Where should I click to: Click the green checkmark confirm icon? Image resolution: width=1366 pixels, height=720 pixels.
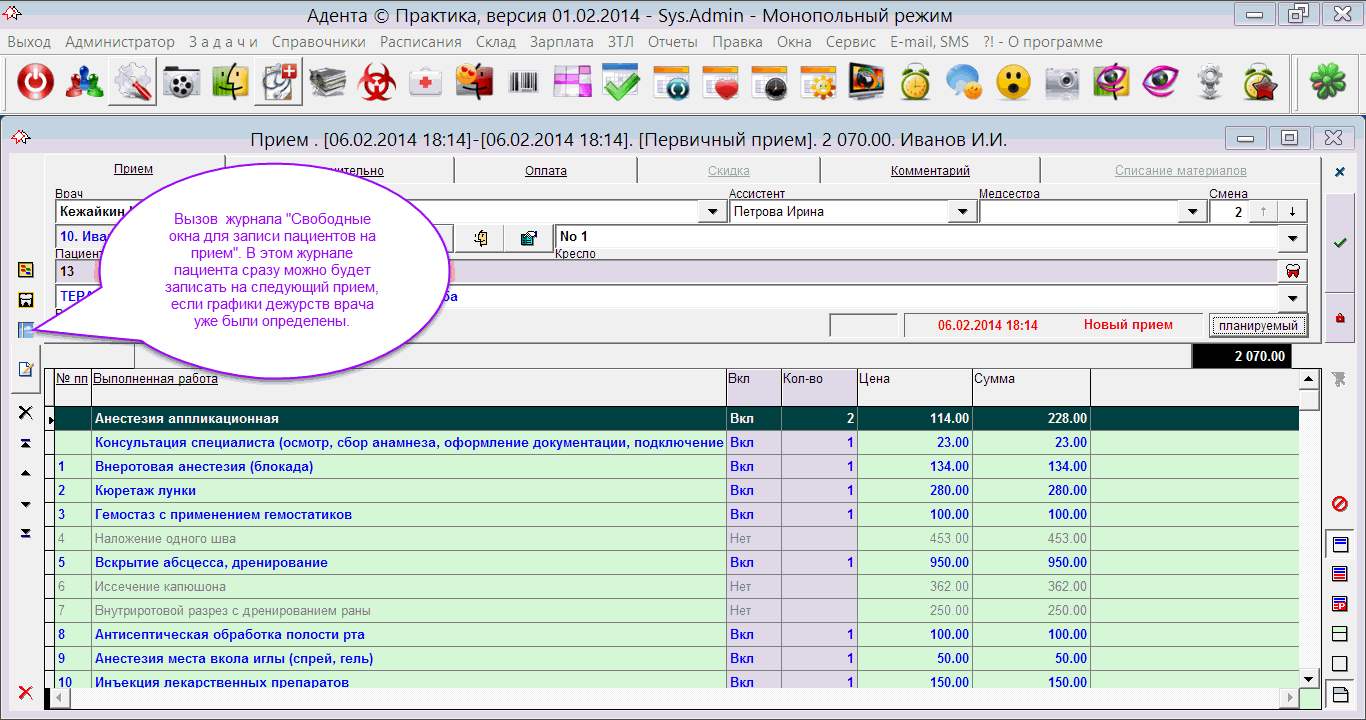pyautogui.click(x=1340, y=243)
